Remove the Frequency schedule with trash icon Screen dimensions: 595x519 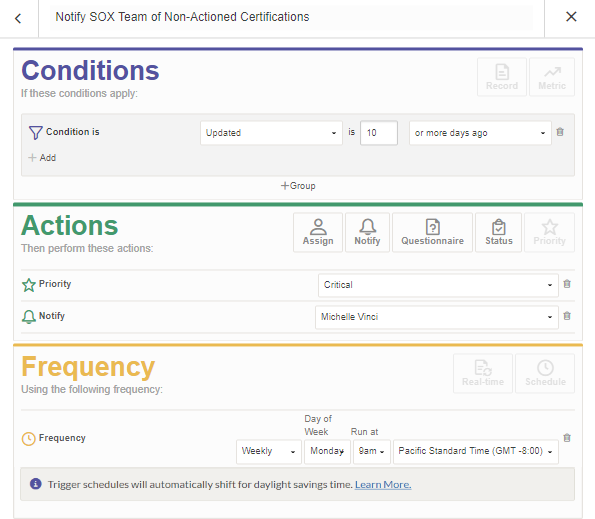567,438
